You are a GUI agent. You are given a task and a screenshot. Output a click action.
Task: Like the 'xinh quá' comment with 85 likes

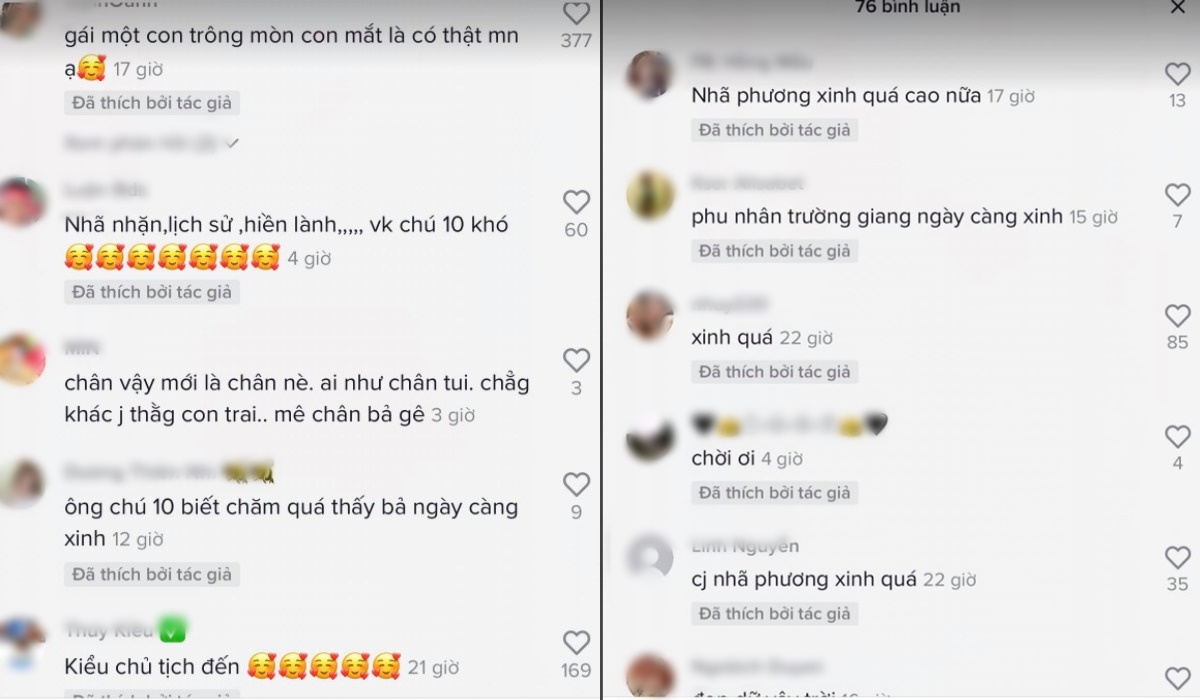(1178, 315)
